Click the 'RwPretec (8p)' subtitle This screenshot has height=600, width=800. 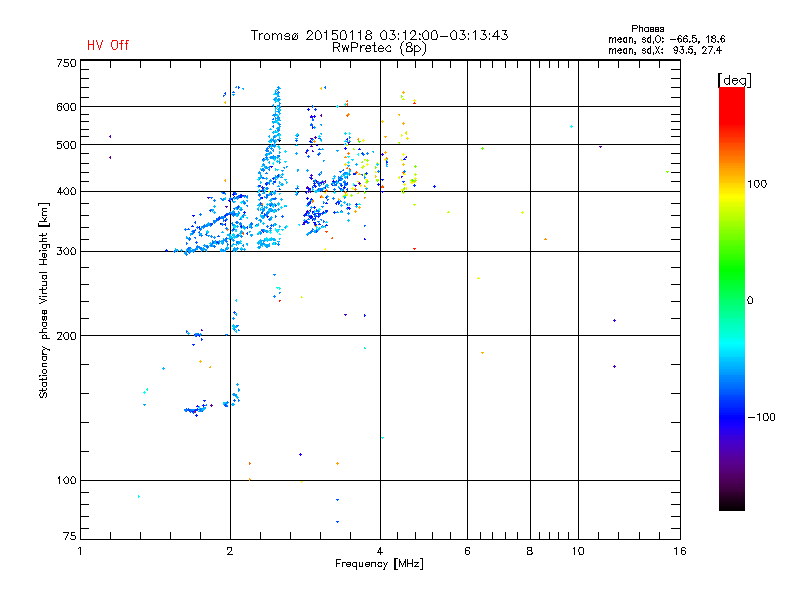pyautogui.click(x=379, y=48)
